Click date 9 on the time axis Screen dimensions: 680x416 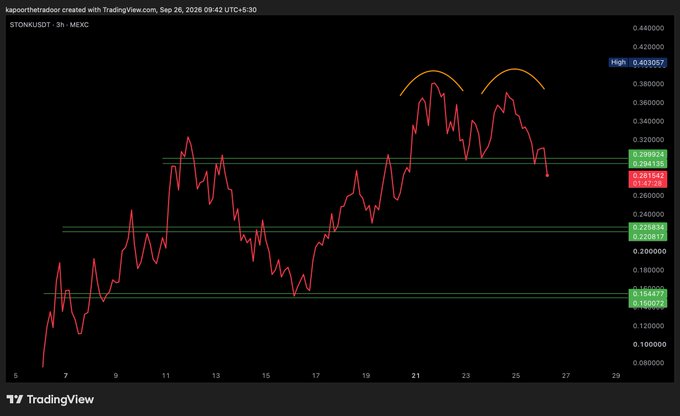tap(116, 376)
